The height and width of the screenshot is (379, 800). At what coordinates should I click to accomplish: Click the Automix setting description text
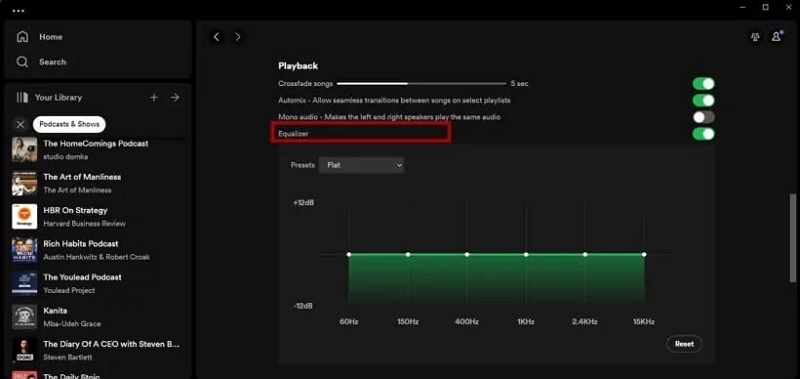pos(394,100)
